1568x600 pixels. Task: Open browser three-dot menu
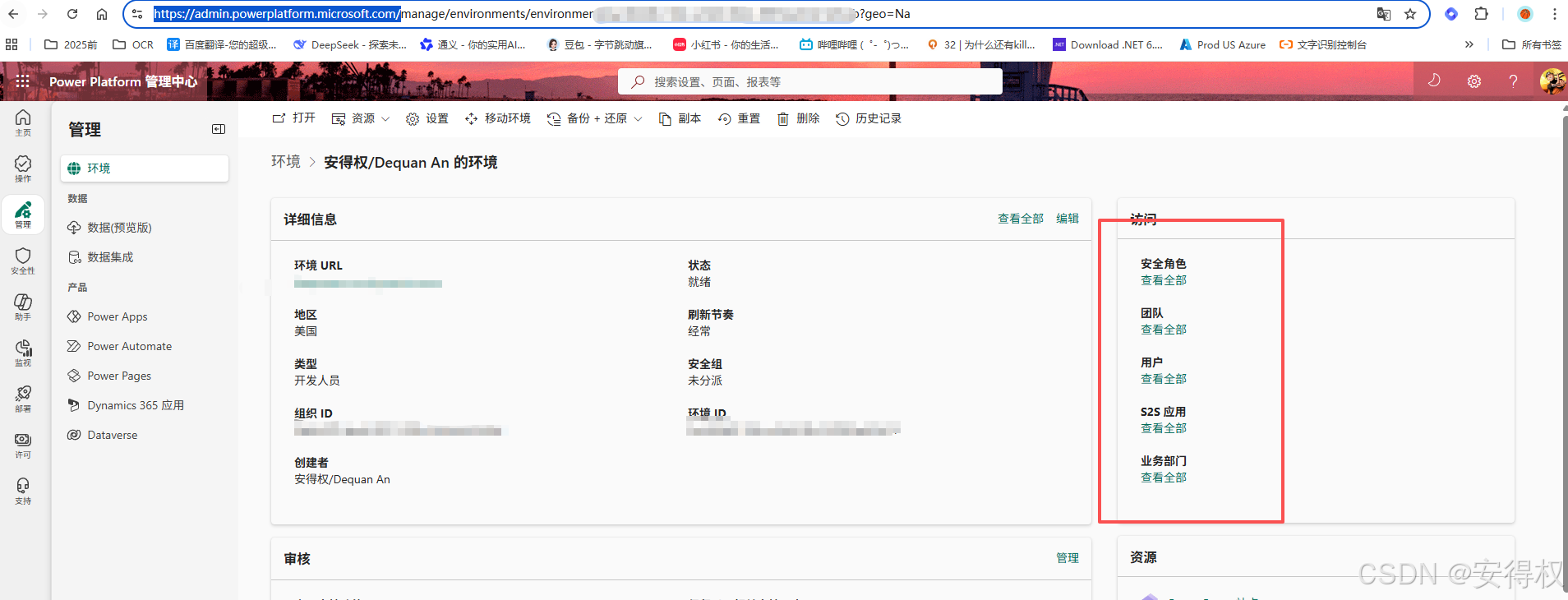[x=1555, y=14]
